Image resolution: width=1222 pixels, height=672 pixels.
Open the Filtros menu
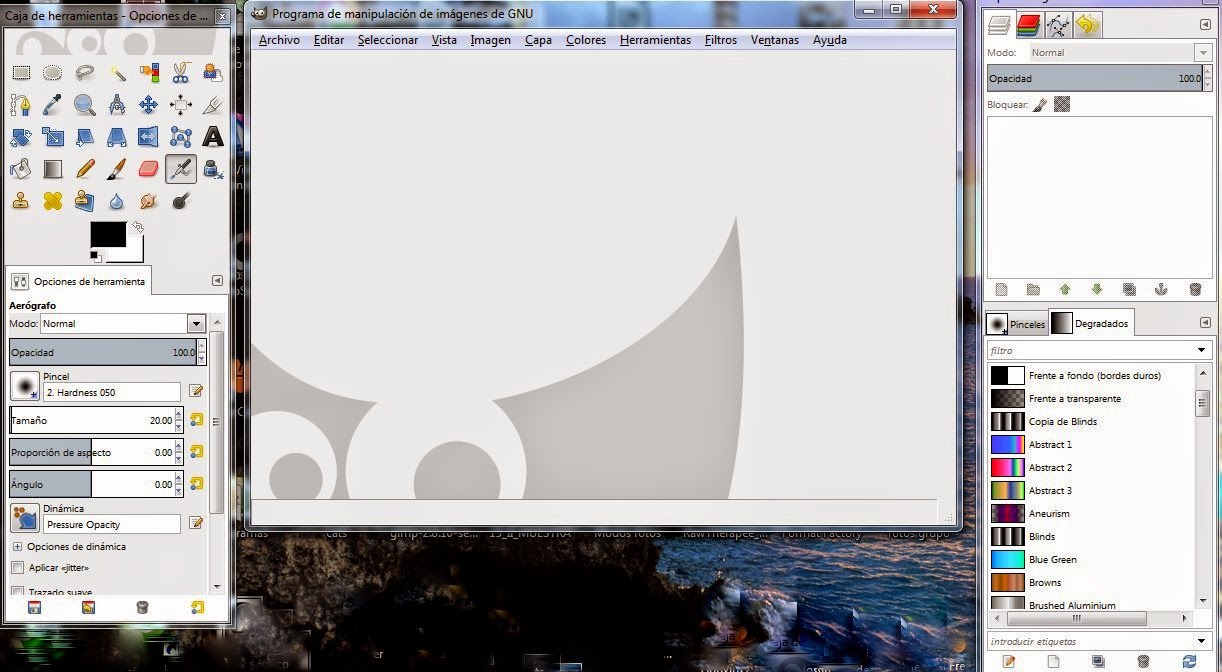tap(720, 40)
